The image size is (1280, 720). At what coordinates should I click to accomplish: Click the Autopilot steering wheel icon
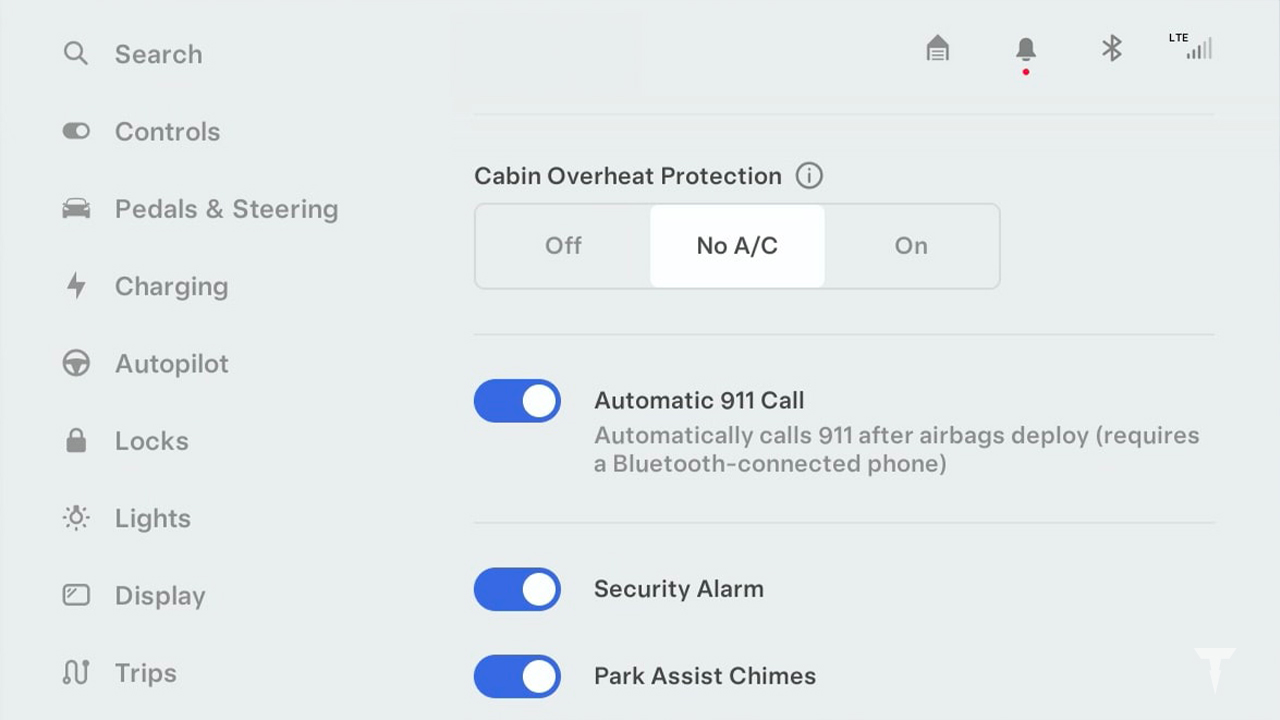coord(76,363)
